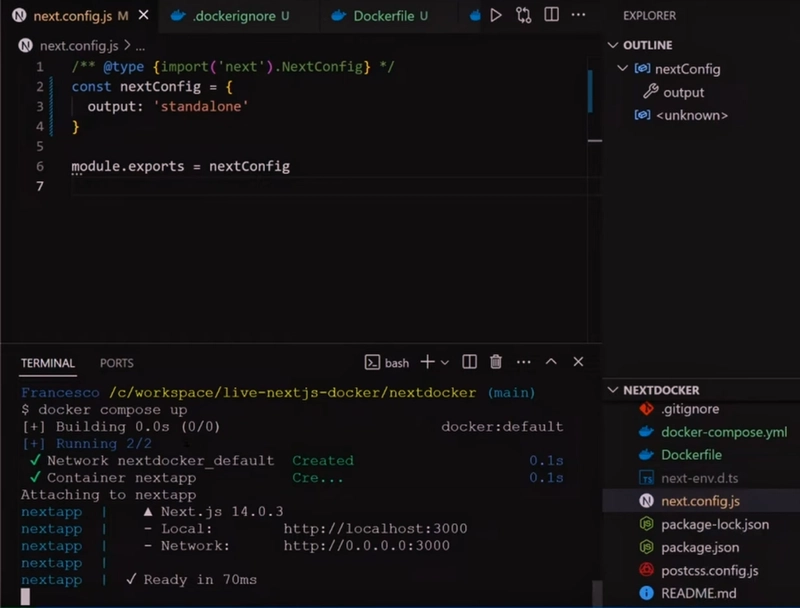The image size is (800, 608).
Task: Open terminal panel More Actions ellipsis
Action: tap(523, 362)
